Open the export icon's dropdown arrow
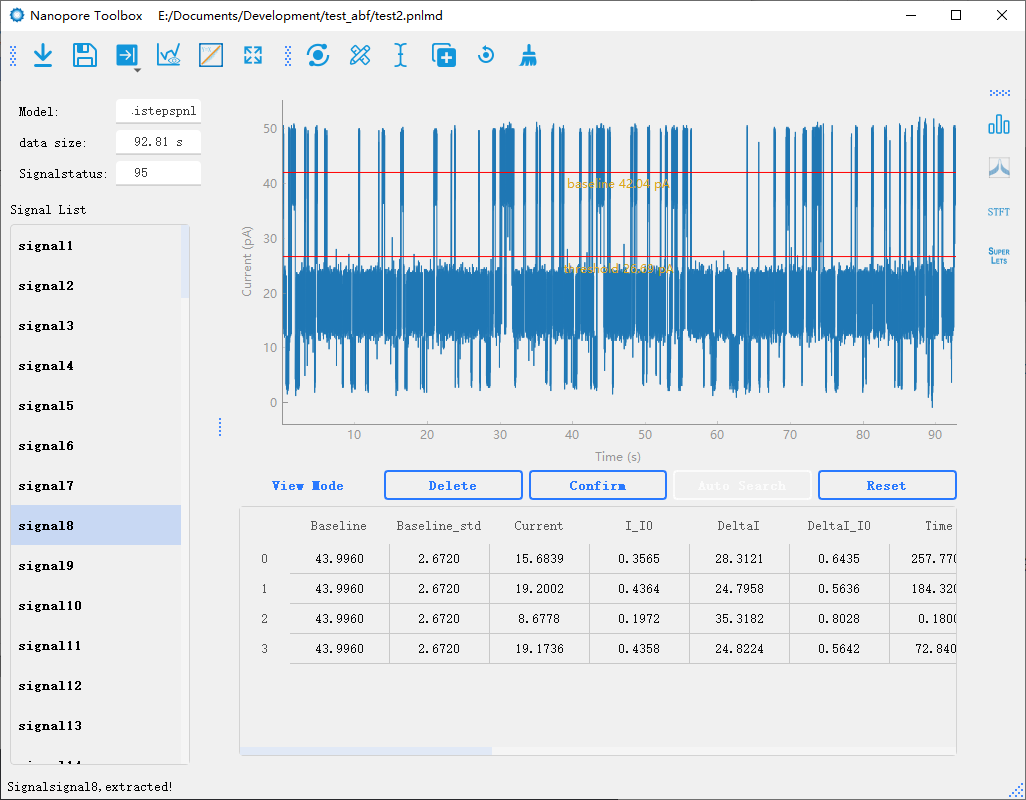The height and width of the screenshot is (800, 1026). pyautogui.click(x=137, y=70)
